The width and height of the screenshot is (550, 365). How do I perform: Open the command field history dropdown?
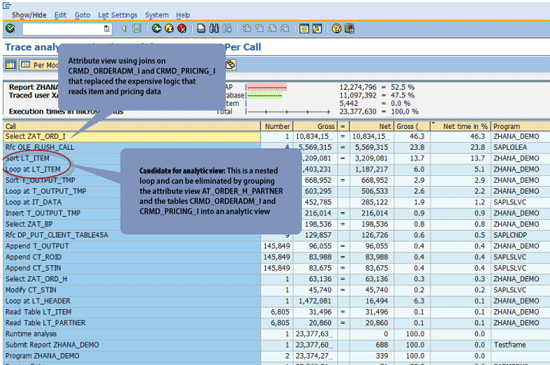(107, 29)
